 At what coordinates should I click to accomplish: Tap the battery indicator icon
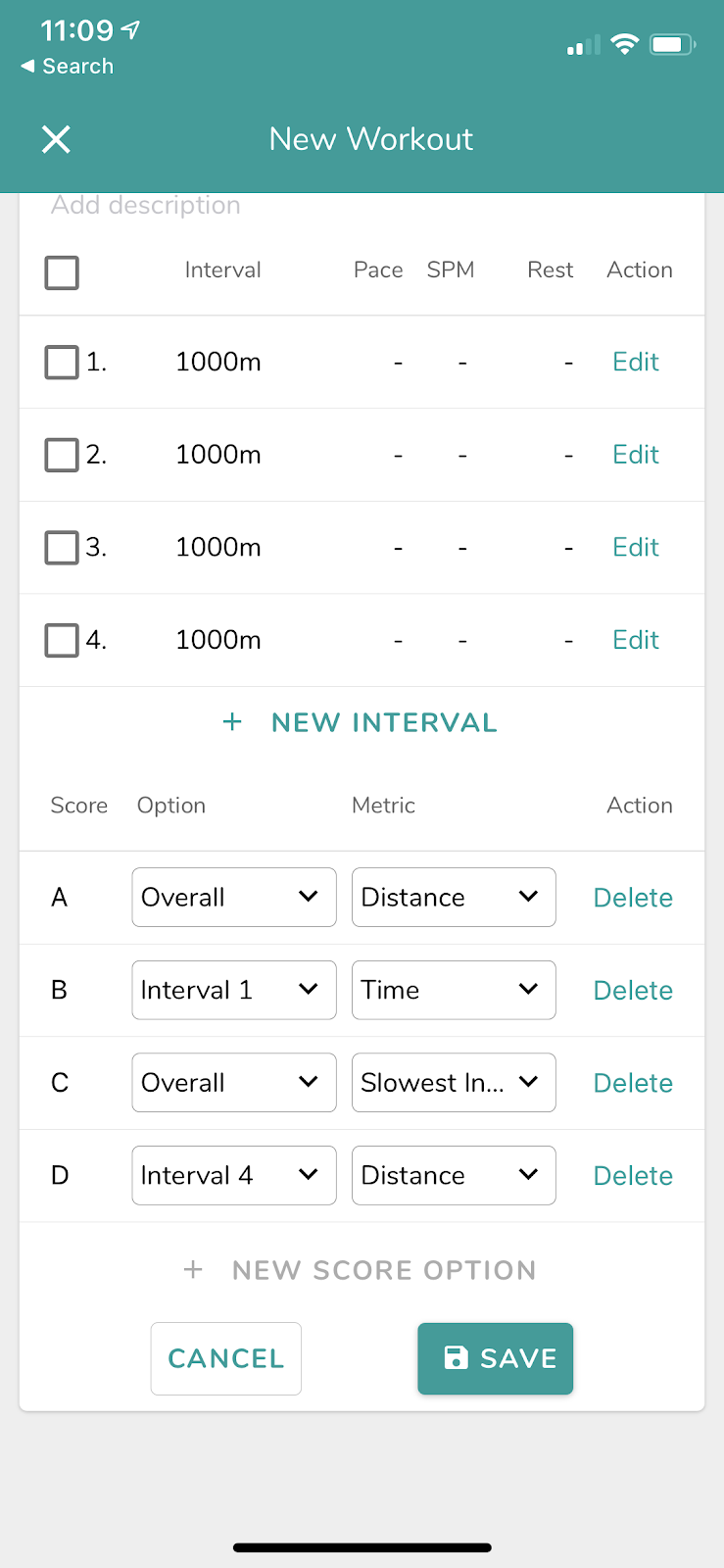coord(672,44)
